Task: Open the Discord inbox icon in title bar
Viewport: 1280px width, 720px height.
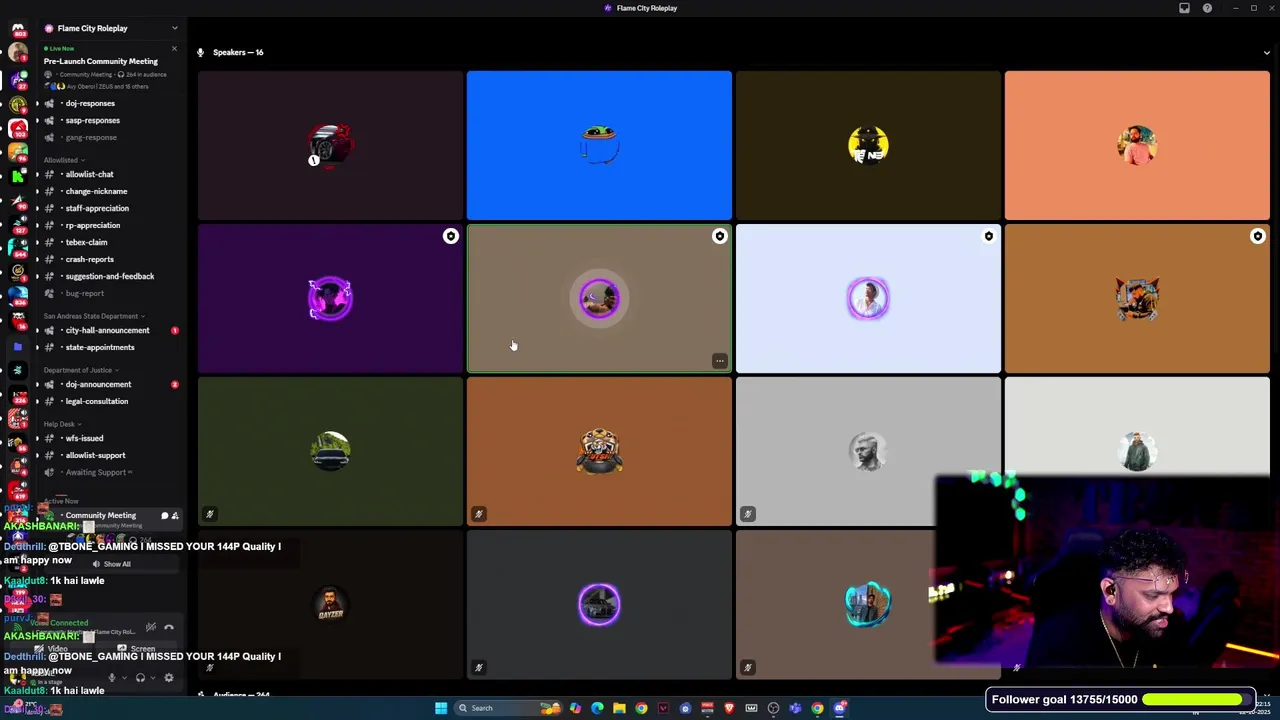Action: (x=1184, y=8)
